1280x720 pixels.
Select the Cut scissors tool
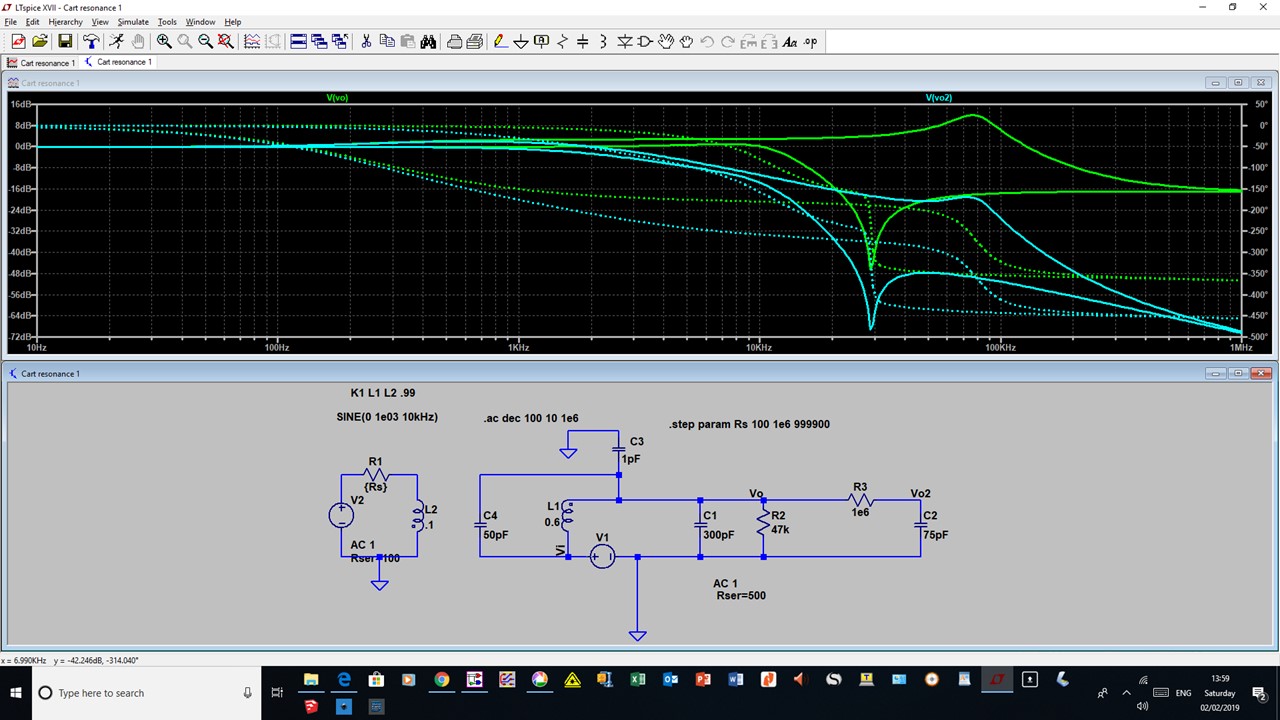366,41
